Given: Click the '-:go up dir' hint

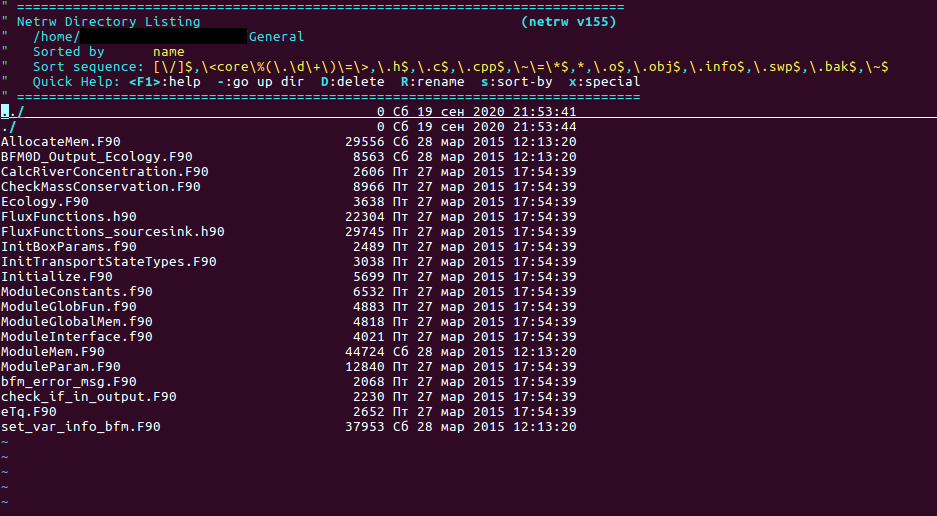Looking at the screenshot, I should pos(261,81).
